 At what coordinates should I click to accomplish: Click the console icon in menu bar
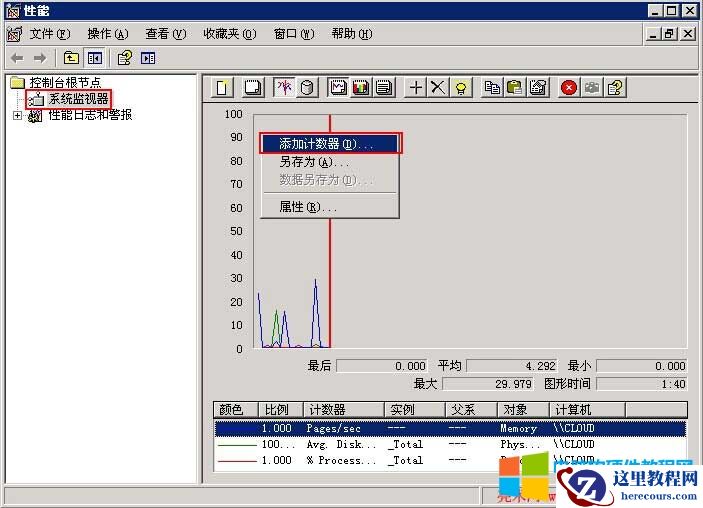pyautogui.click(x=14, y=34)
